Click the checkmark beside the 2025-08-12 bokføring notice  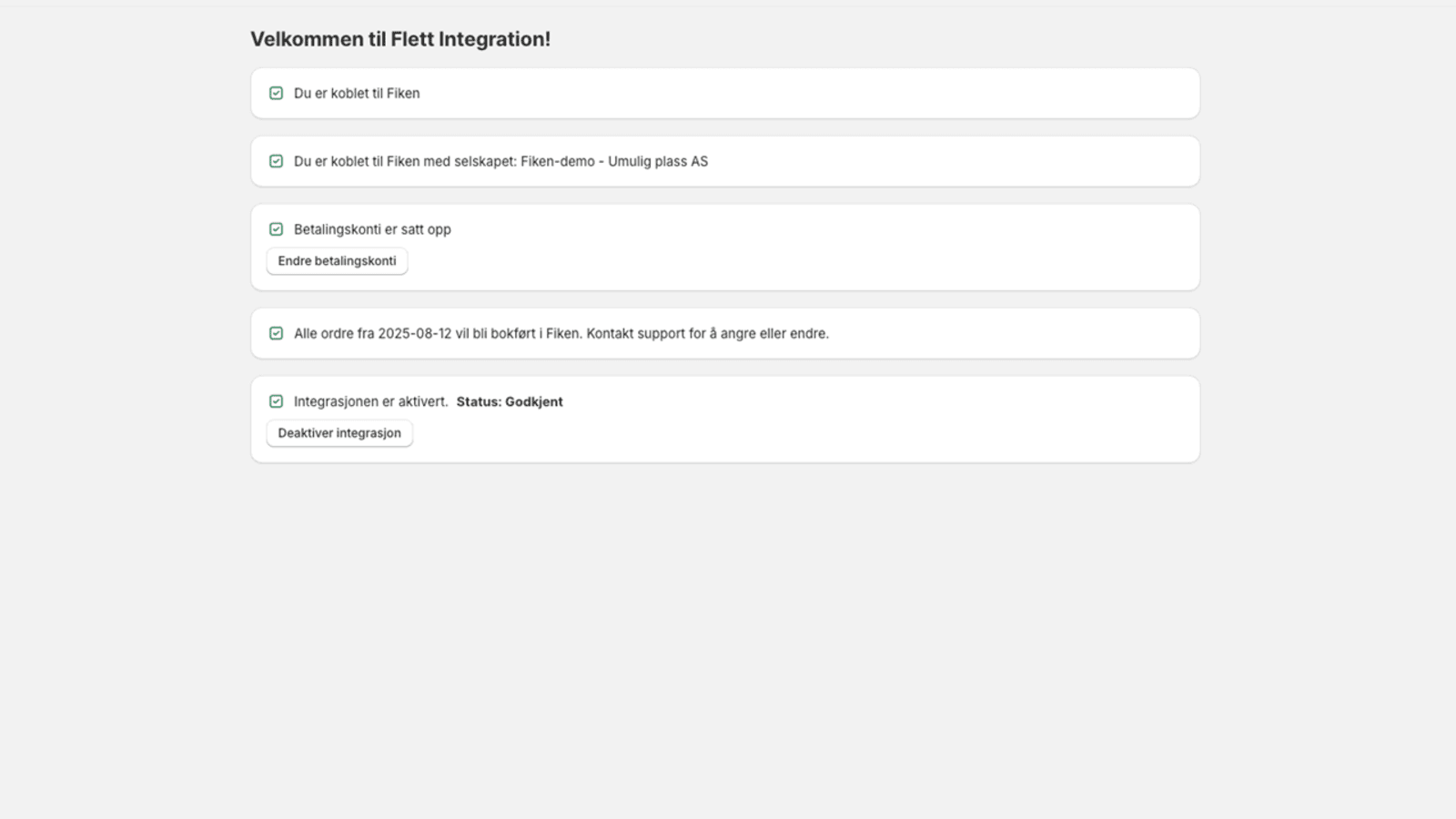coord(277,333)
